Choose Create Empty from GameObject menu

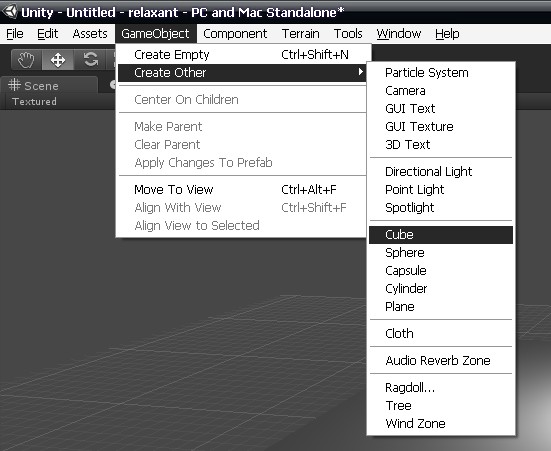point(242,55)
